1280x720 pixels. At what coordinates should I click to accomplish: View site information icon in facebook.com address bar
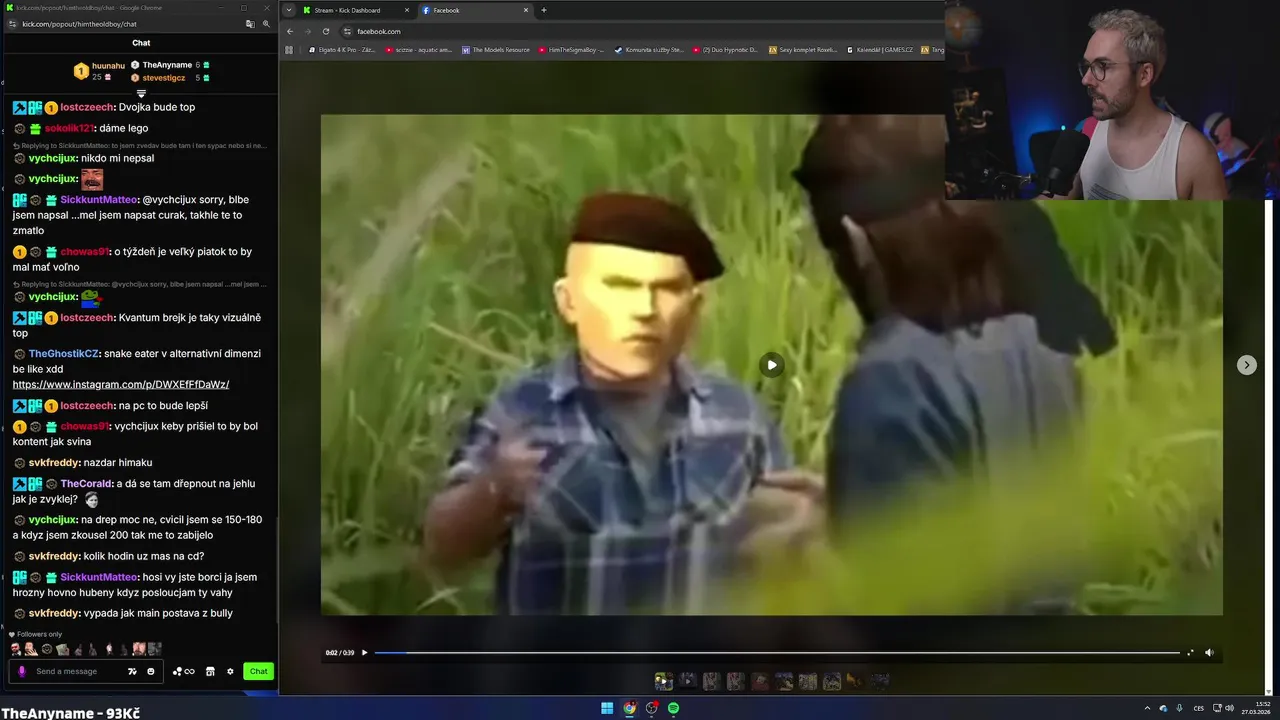point(347,31)
